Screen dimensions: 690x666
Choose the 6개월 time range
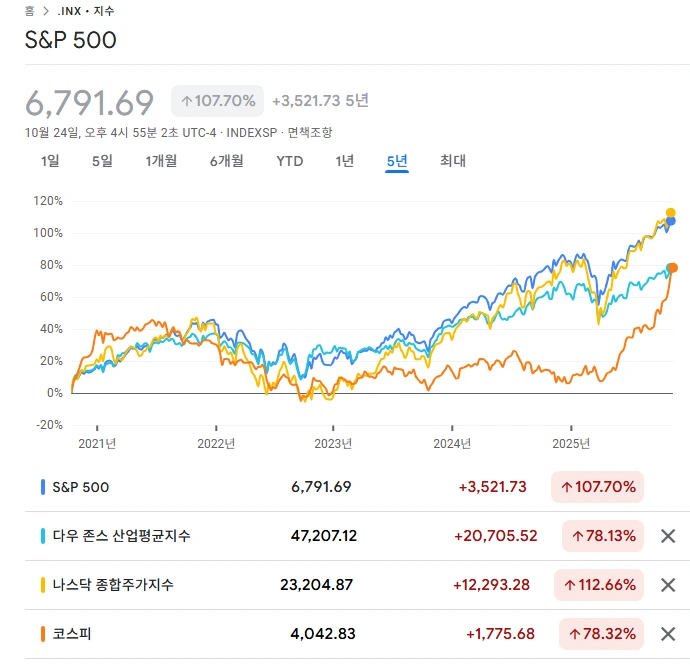coord(226,161)
